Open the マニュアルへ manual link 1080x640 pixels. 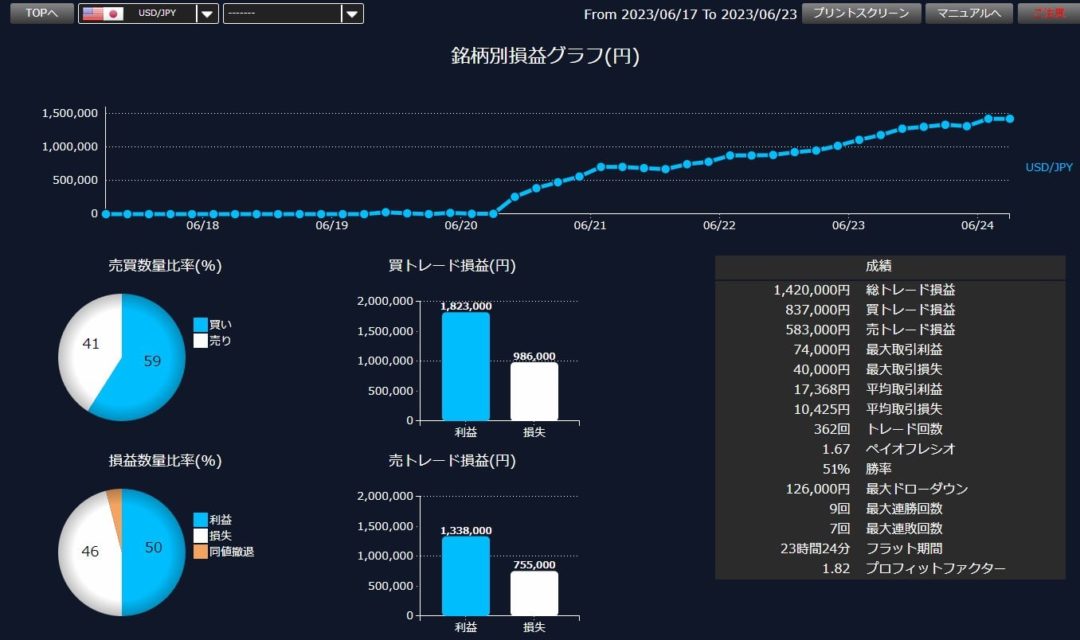tap(968, 13)
